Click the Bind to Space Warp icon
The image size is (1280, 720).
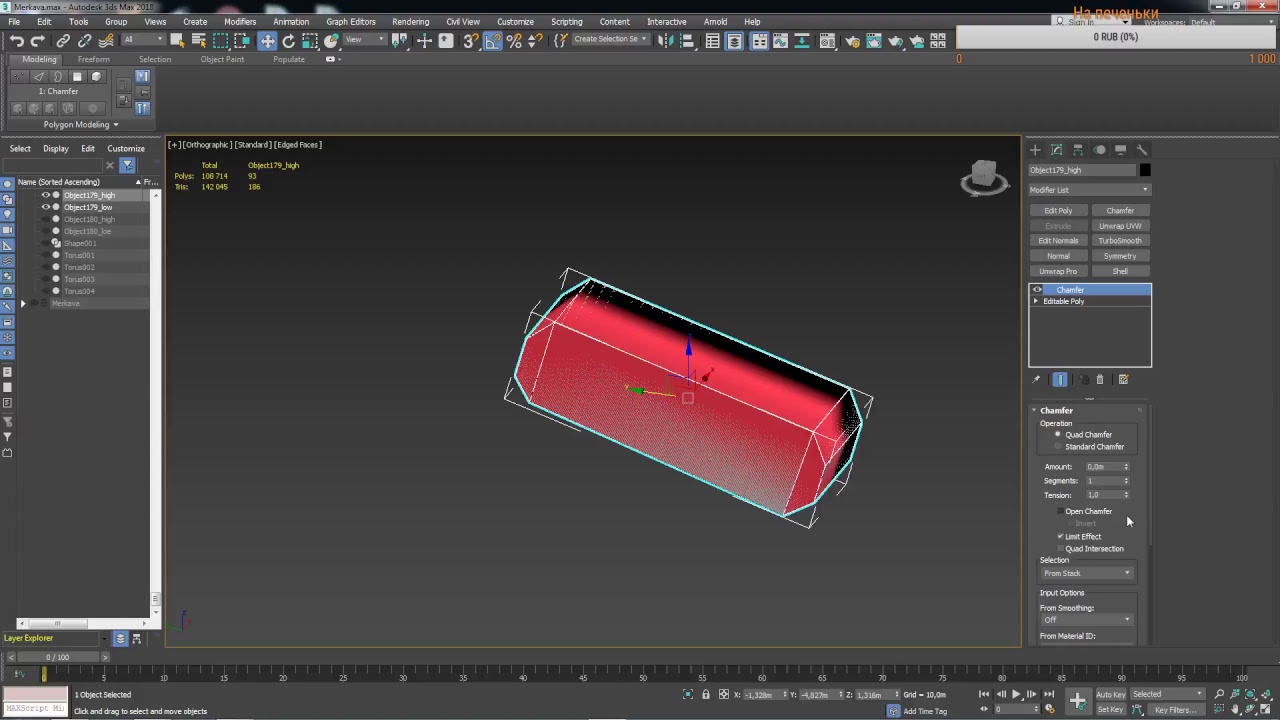pos(106,41)
